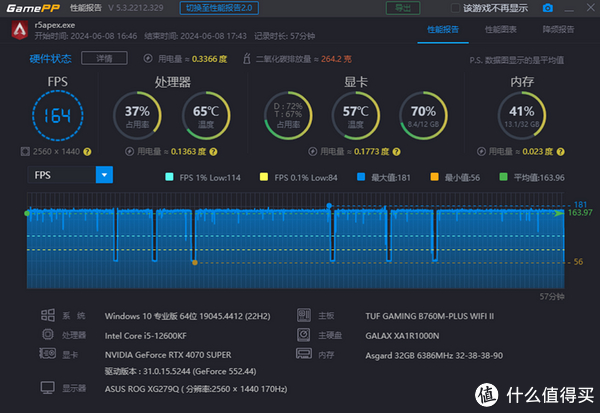The height and width of the screenshot is (413, 600).
Task: Click the power icon beside memory 用电量
Action: click(481, 152)
